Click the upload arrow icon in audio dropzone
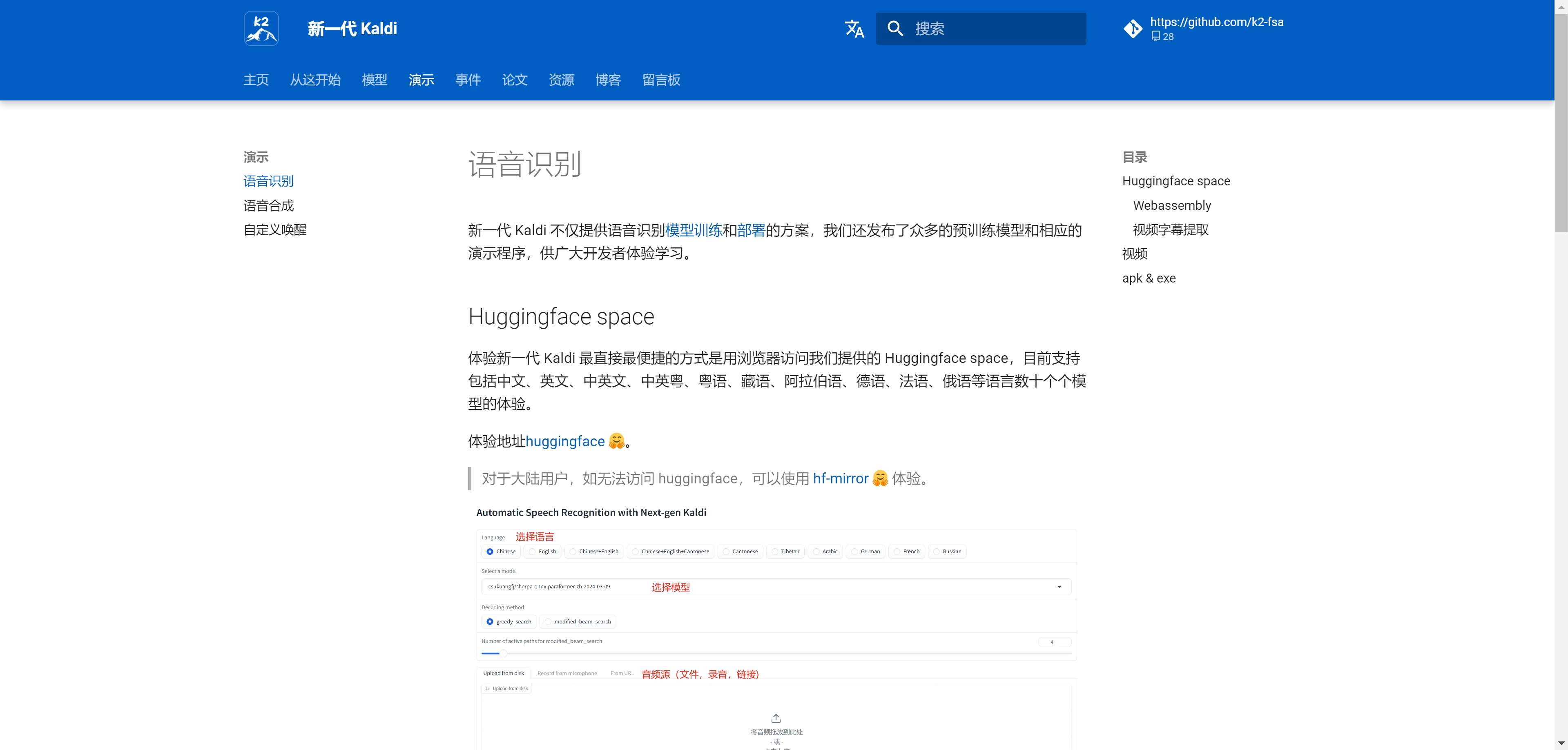 point(776,719)
